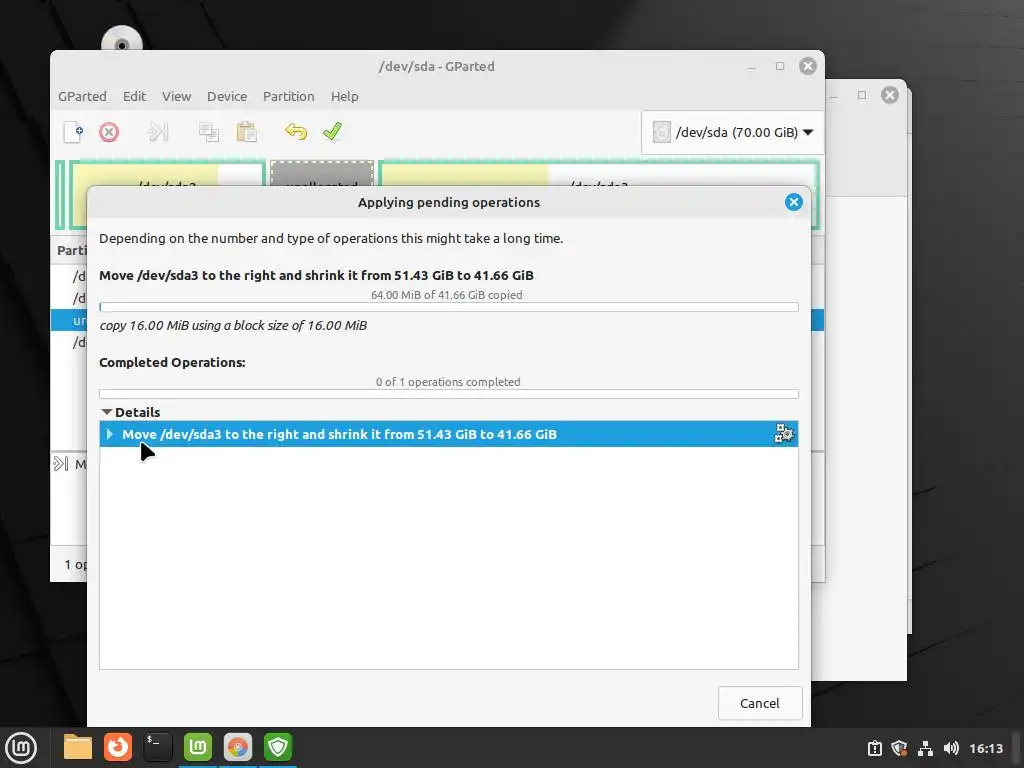Launch Firefox from the taskbar
The width and height of the screenshot is (1024, 768).
(118, 747)
